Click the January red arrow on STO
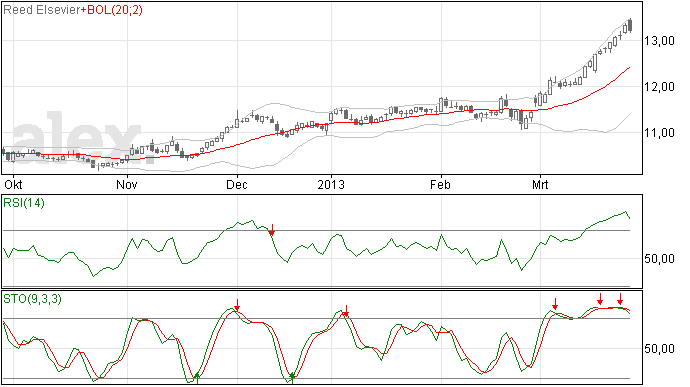The image size is (690, 387). [346, 311]
